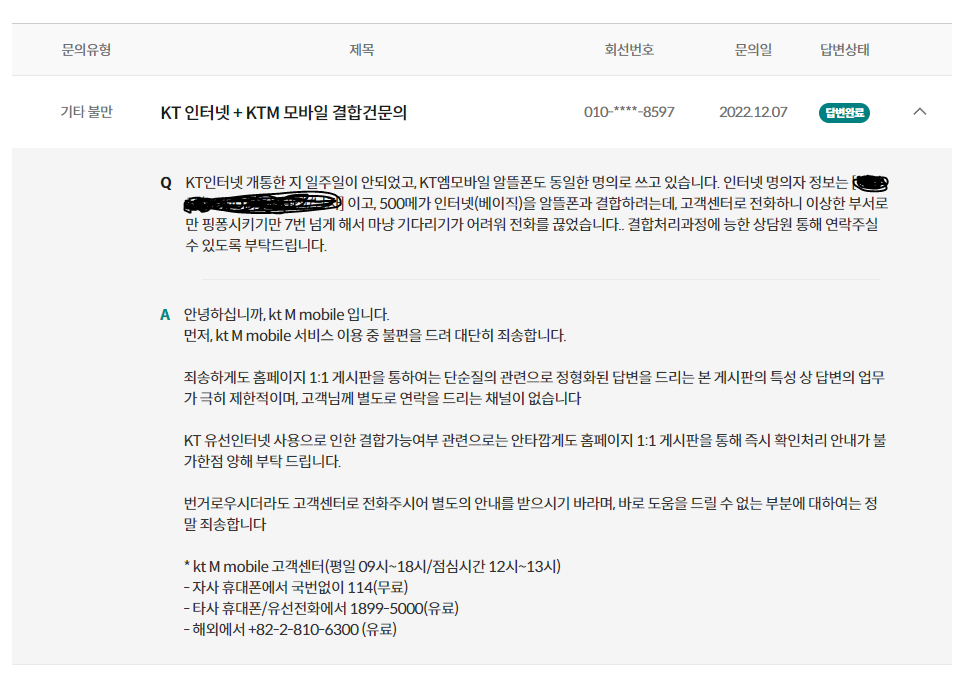Click the line number 010-****-8597
Viewport: 964px width, 675px height.
click(629, 112)
